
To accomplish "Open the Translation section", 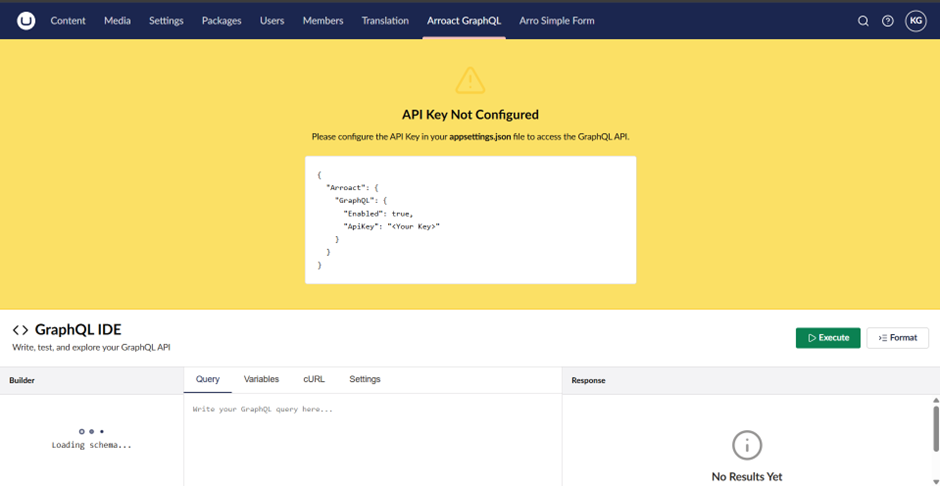I will [x=385, y=21].
